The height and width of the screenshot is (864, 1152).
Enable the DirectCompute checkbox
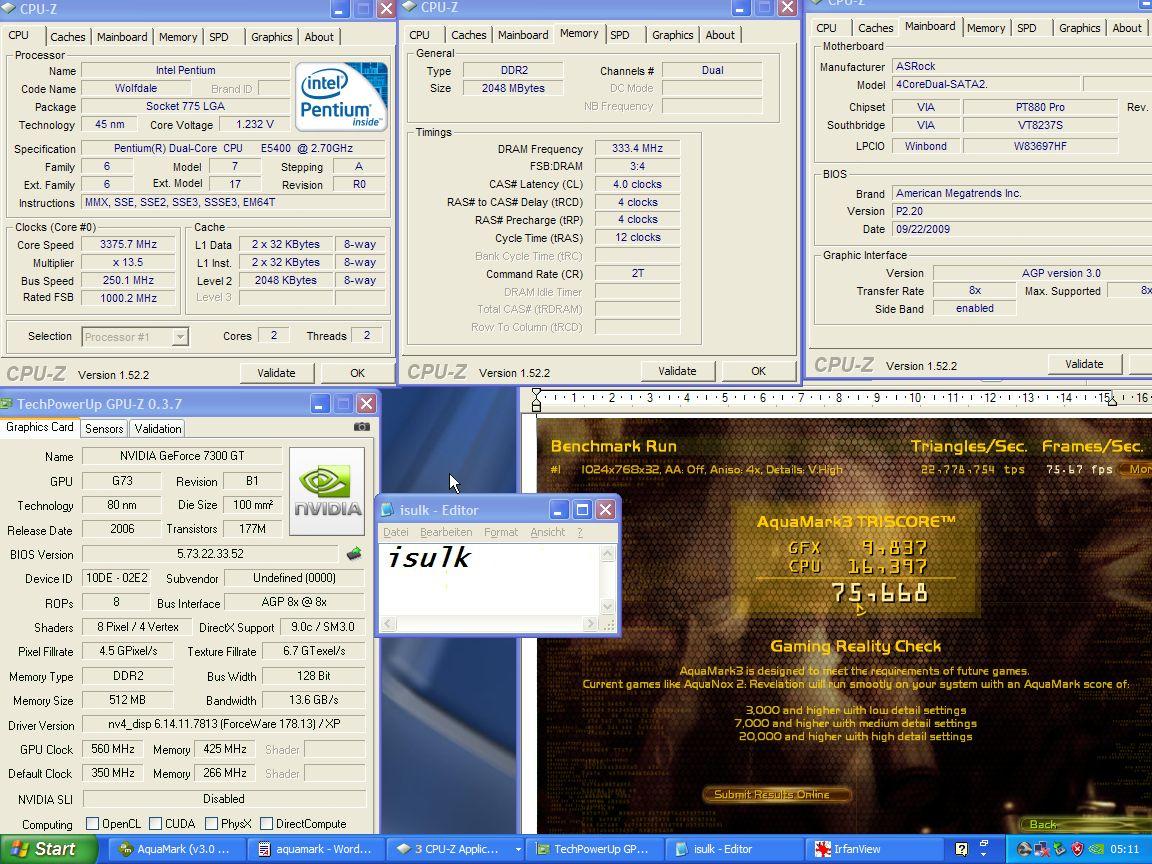[267, 824]
